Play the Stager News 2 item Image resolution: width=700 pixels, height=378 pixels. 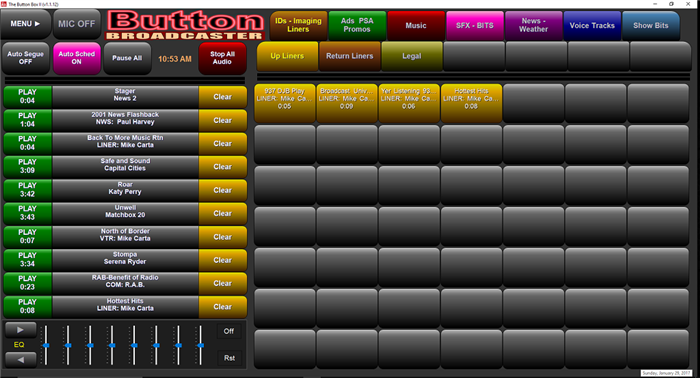[x=27, y=96]
